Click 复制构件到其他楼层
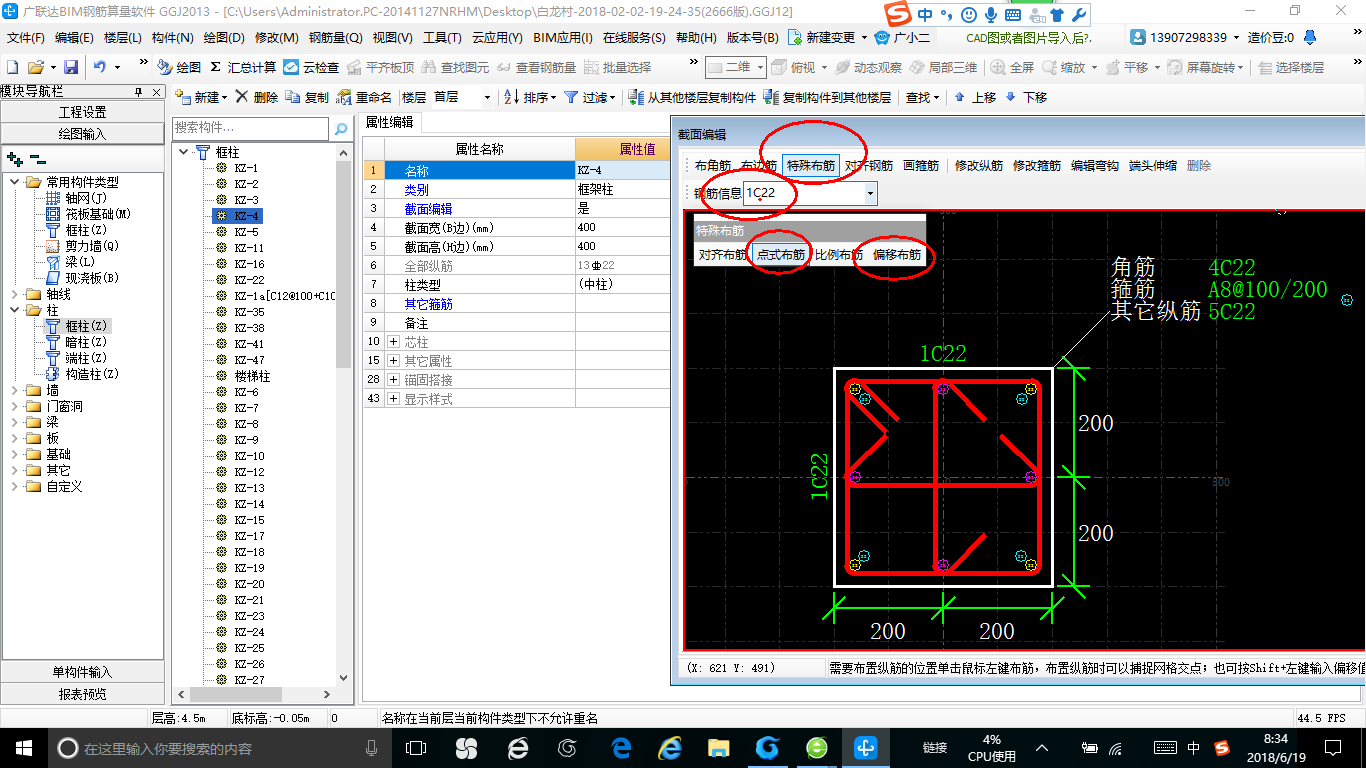 click(x=827, y=97)
